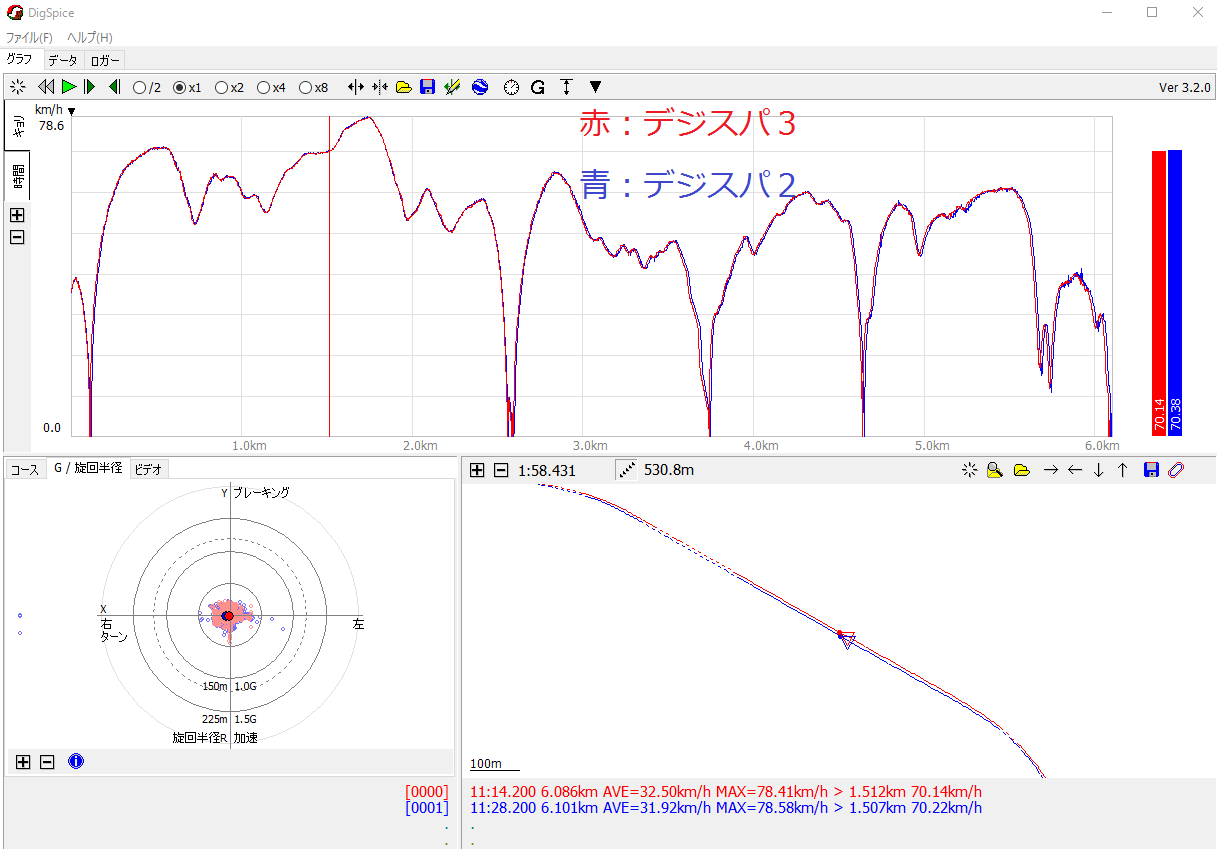The image size is (1217, 849).
Task: Save graph using the blue floppy icon
Action: coord(428,87)
